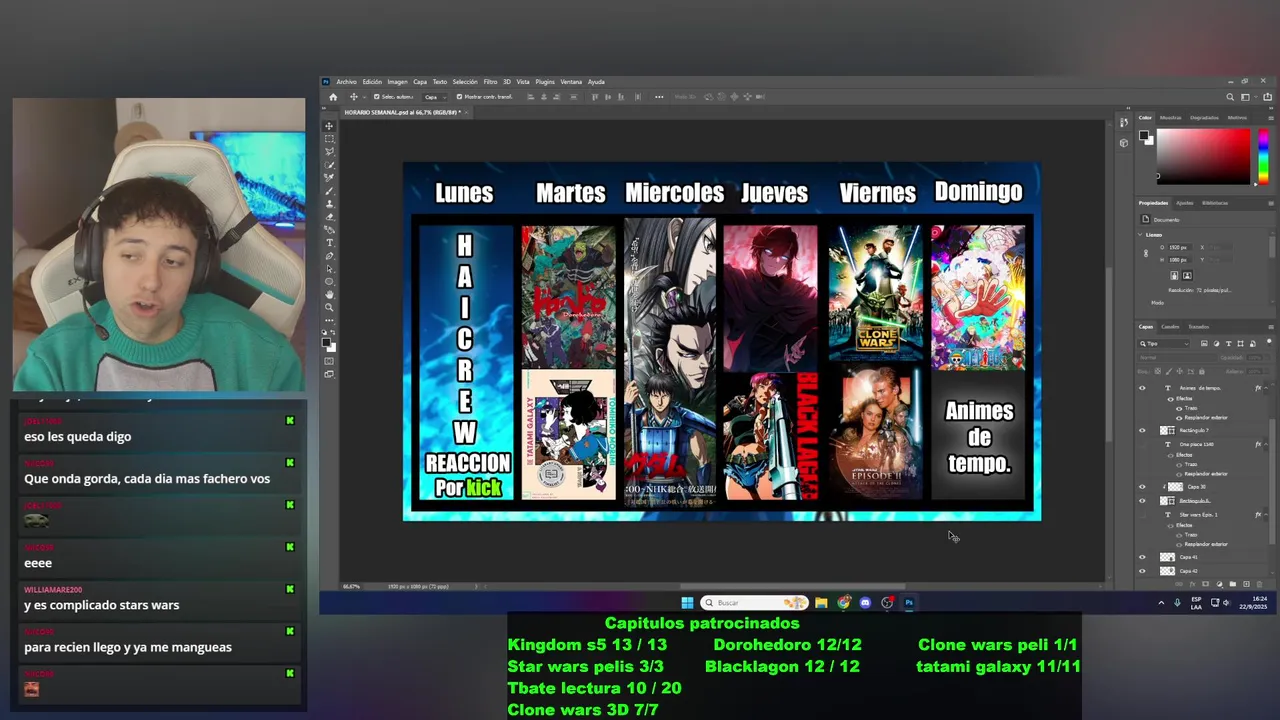Collapse effects of Star wars Epis. 1 layer

click(1266, 514)
